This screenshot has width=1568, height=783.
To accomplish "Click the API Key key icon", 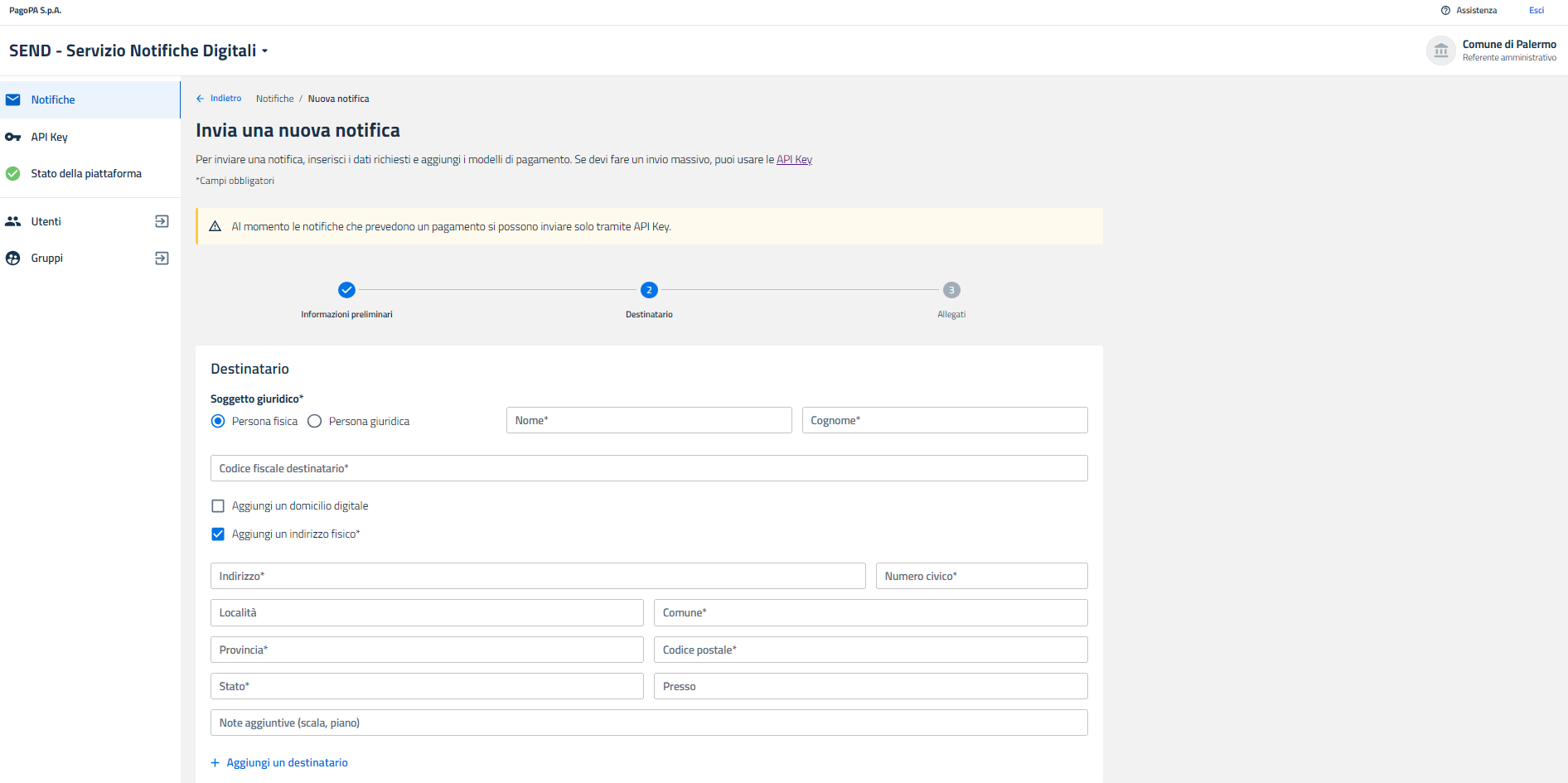I will pos(13,138).
